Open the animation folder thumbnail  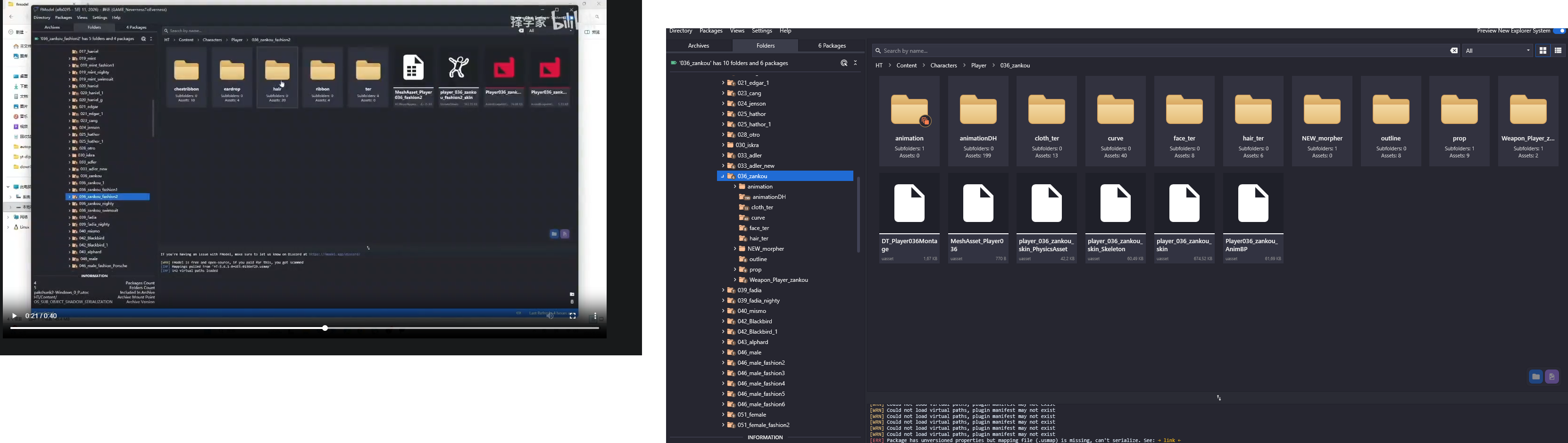pyautogui.click(x=909, y=121)
